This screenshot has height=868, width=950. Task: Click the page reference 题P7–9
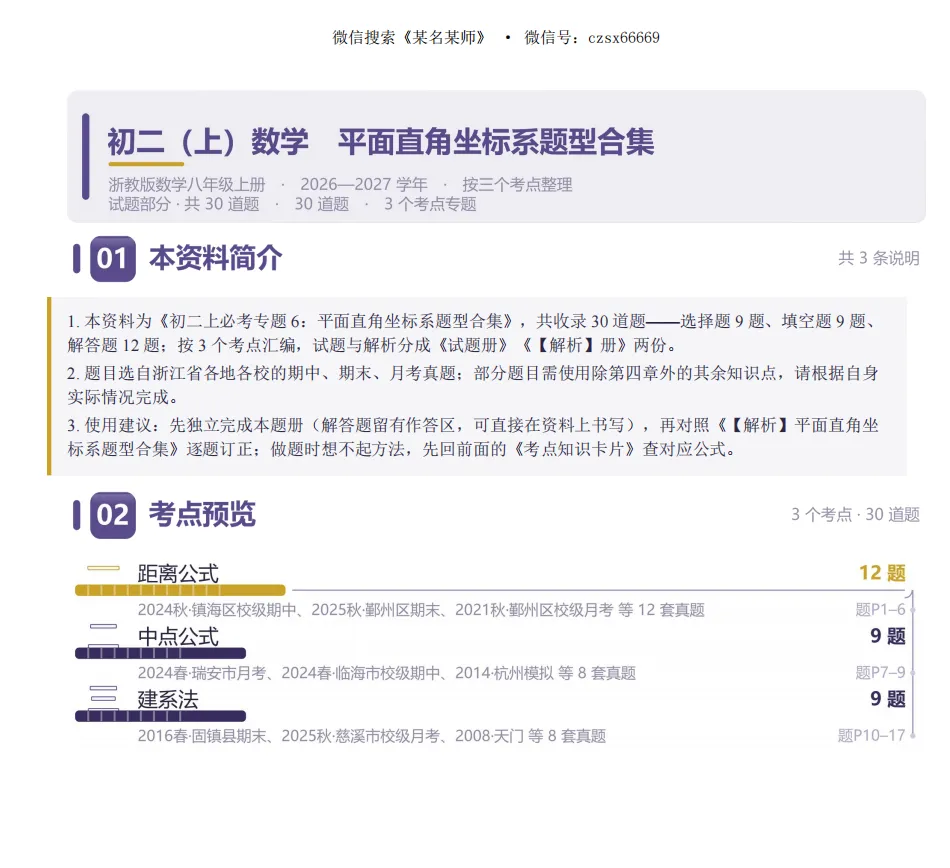coord(880,673)
